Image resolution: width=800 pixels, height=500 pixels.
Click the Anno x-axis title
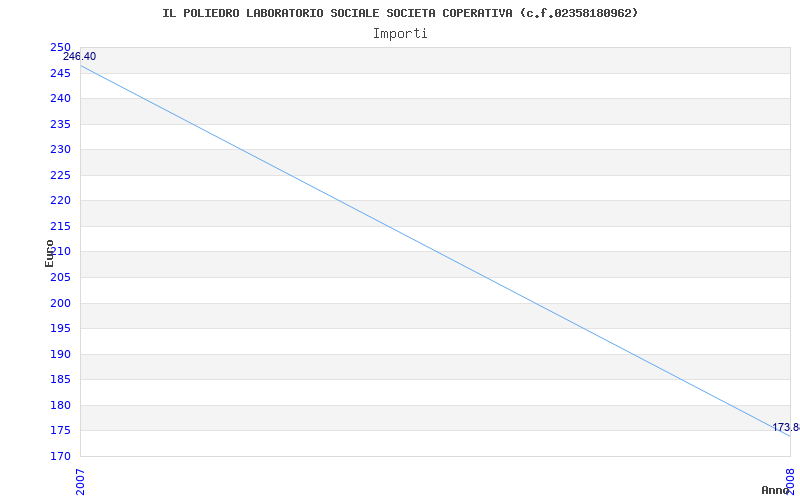[x=774, y=490]
